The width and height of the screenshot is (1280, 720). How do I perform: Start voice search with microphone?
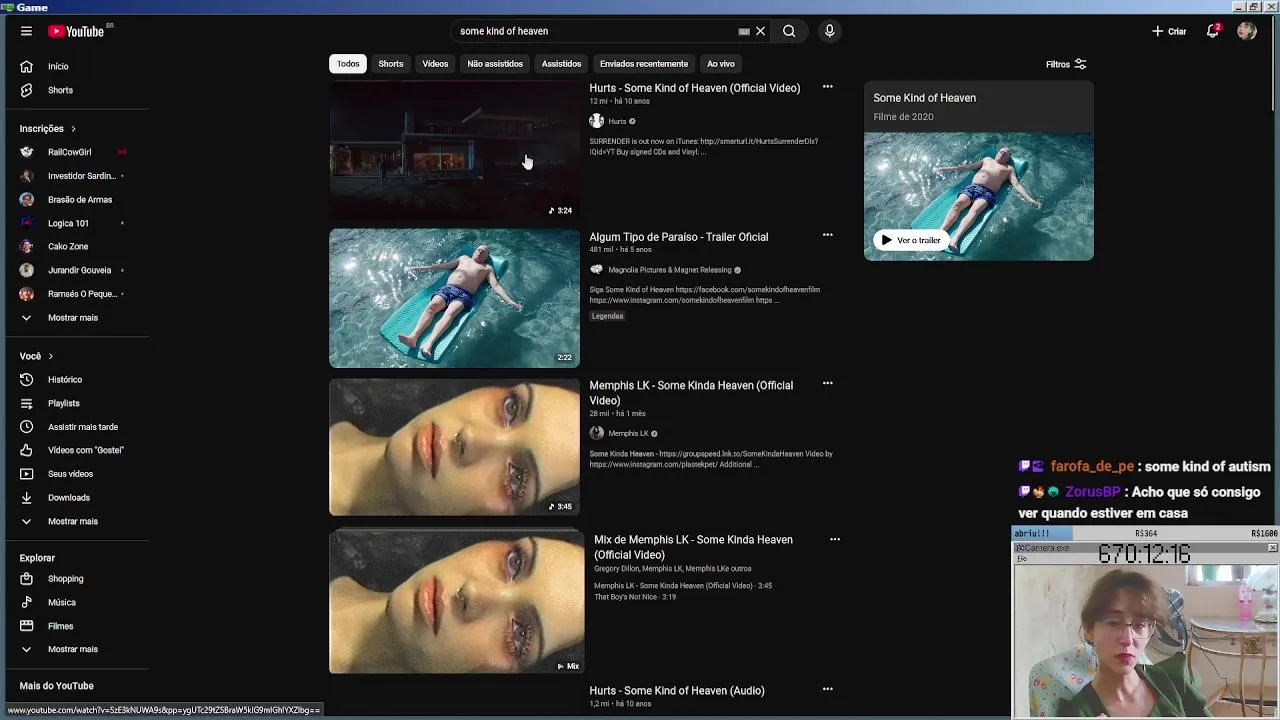[829, 31]
